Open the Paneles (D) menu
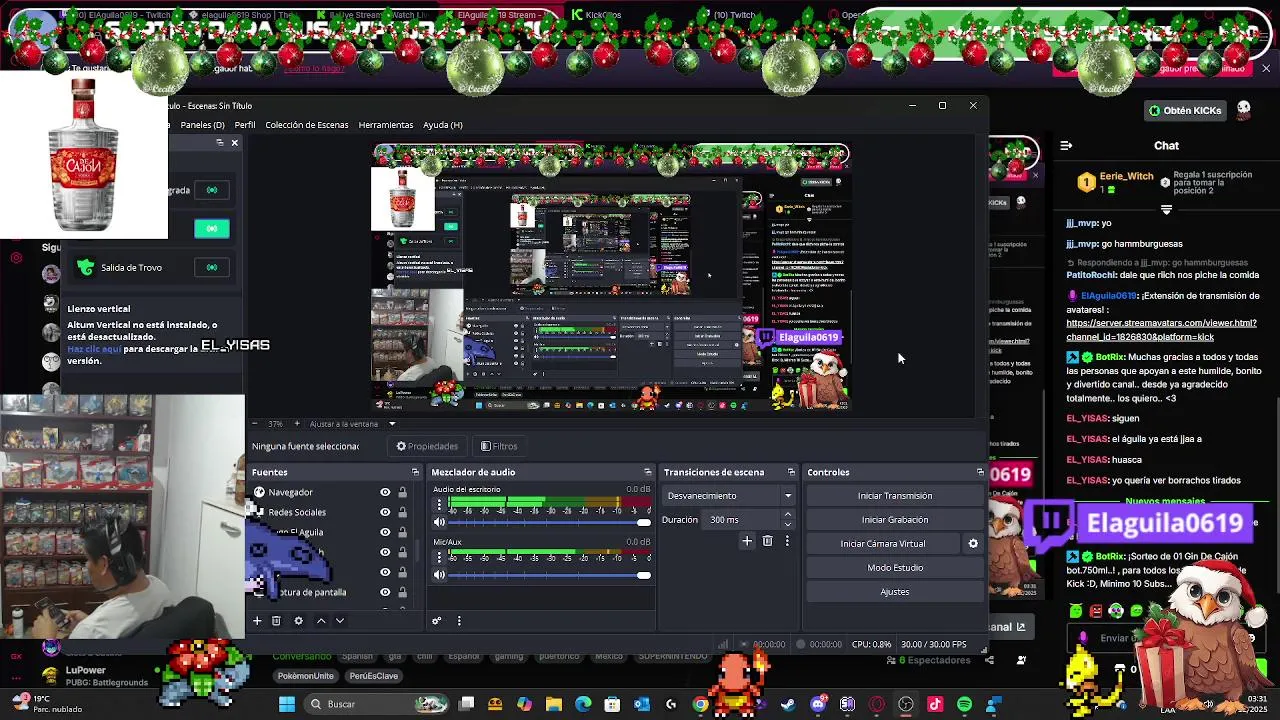 click(x=202, y=125)
